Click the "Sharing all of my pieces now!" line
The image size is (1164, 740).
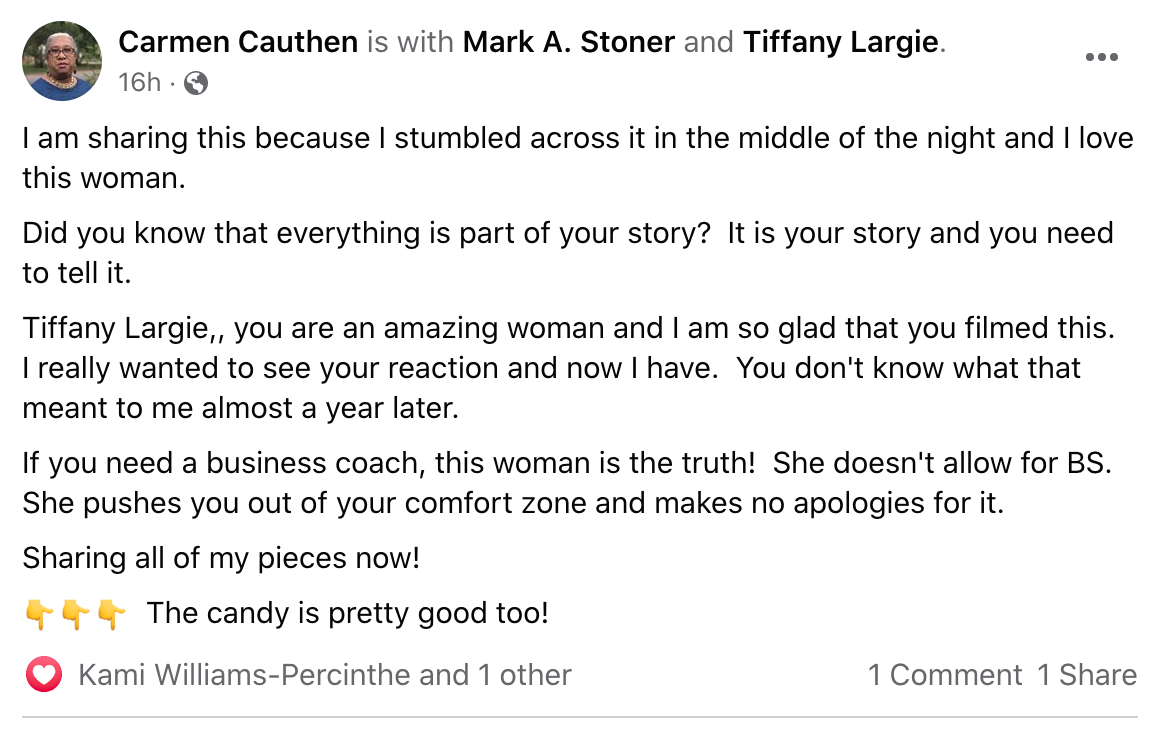tap(221, 557)
